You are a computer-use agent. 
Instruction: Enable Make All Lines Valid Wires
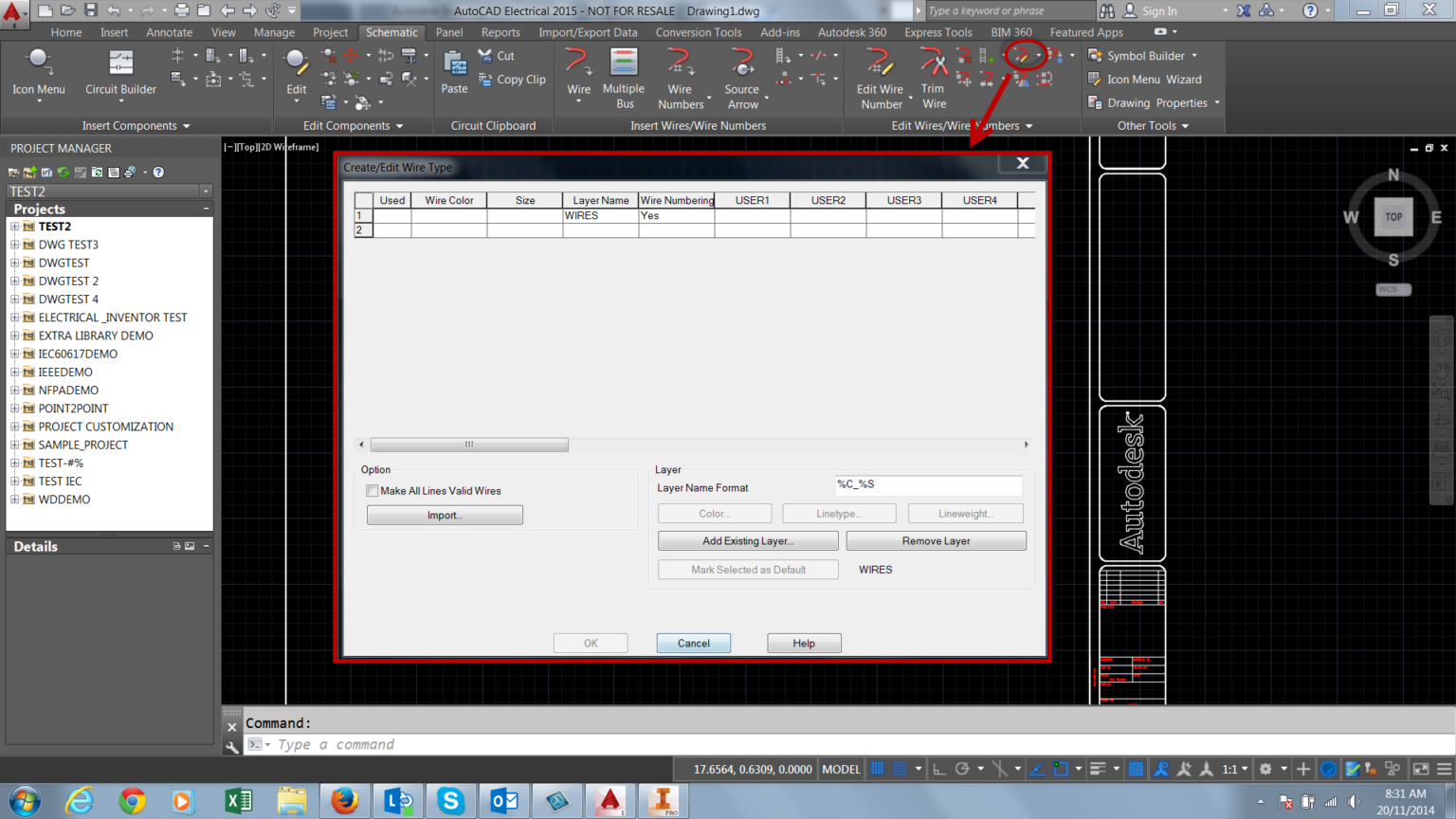tap(373, 490)
